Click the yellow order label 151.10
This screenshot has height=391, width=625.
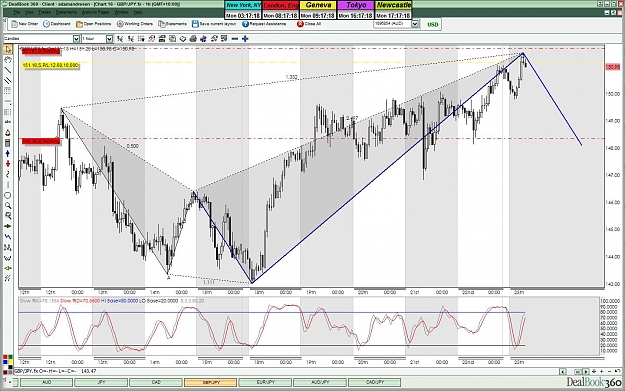[x=50, y=65]
